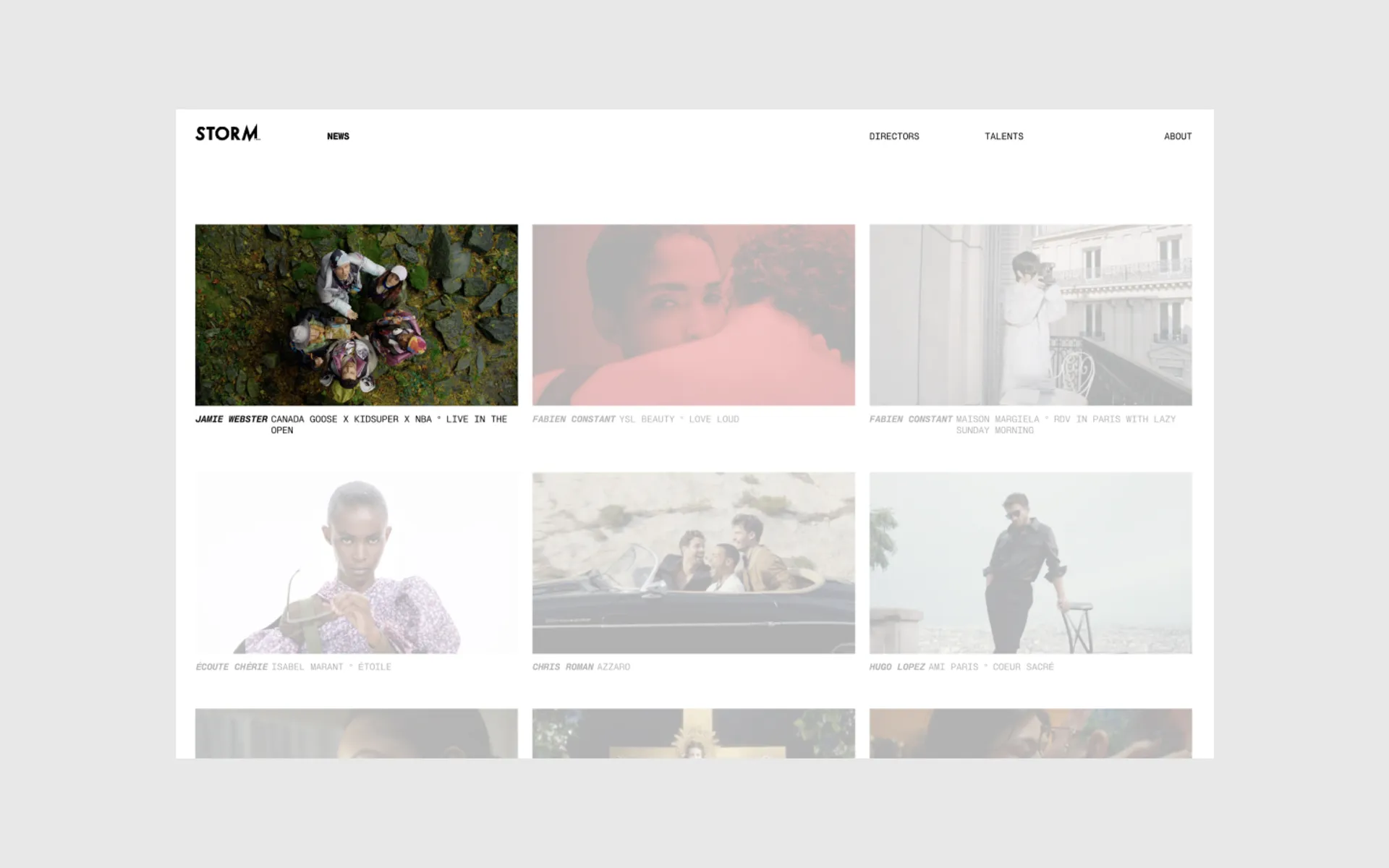The image size is (1389, 868).
Task: Click the Écoute Chérie director name
Action: 231,667
